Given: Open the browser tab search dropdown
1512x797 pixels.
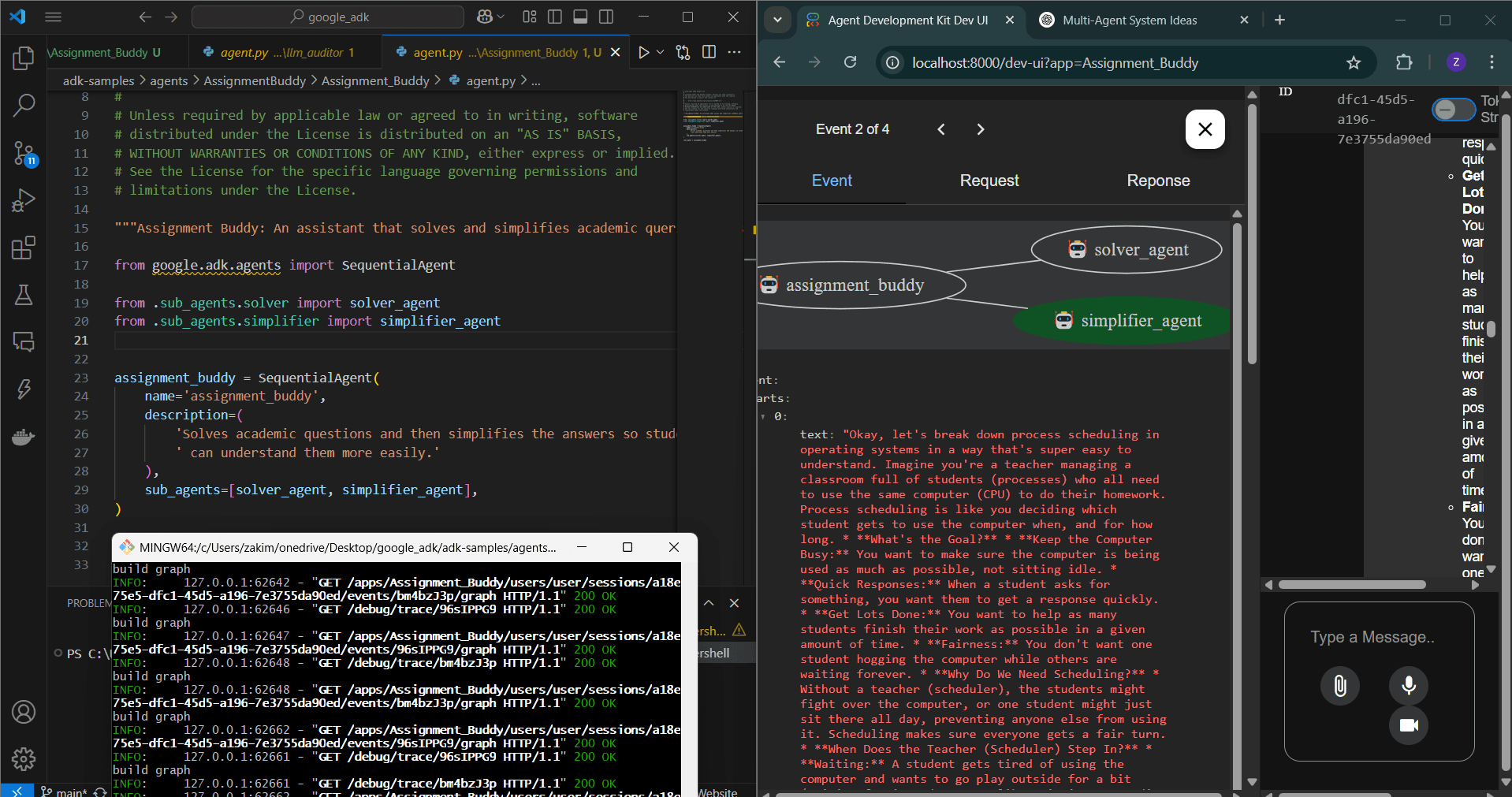Looking at the screenshot, I should 777,20.
